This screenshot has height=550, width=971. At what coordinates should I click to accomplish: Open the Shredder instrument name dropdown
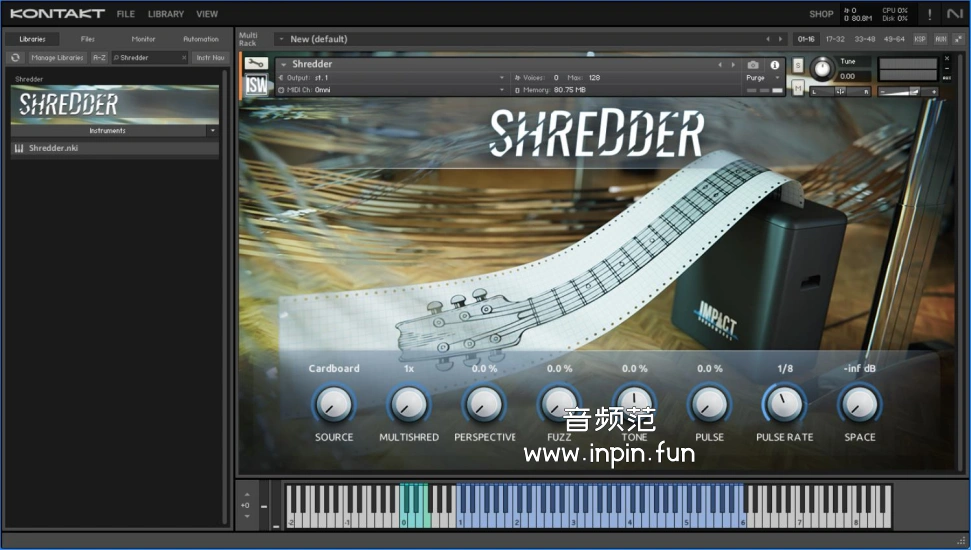click(284, 64)
